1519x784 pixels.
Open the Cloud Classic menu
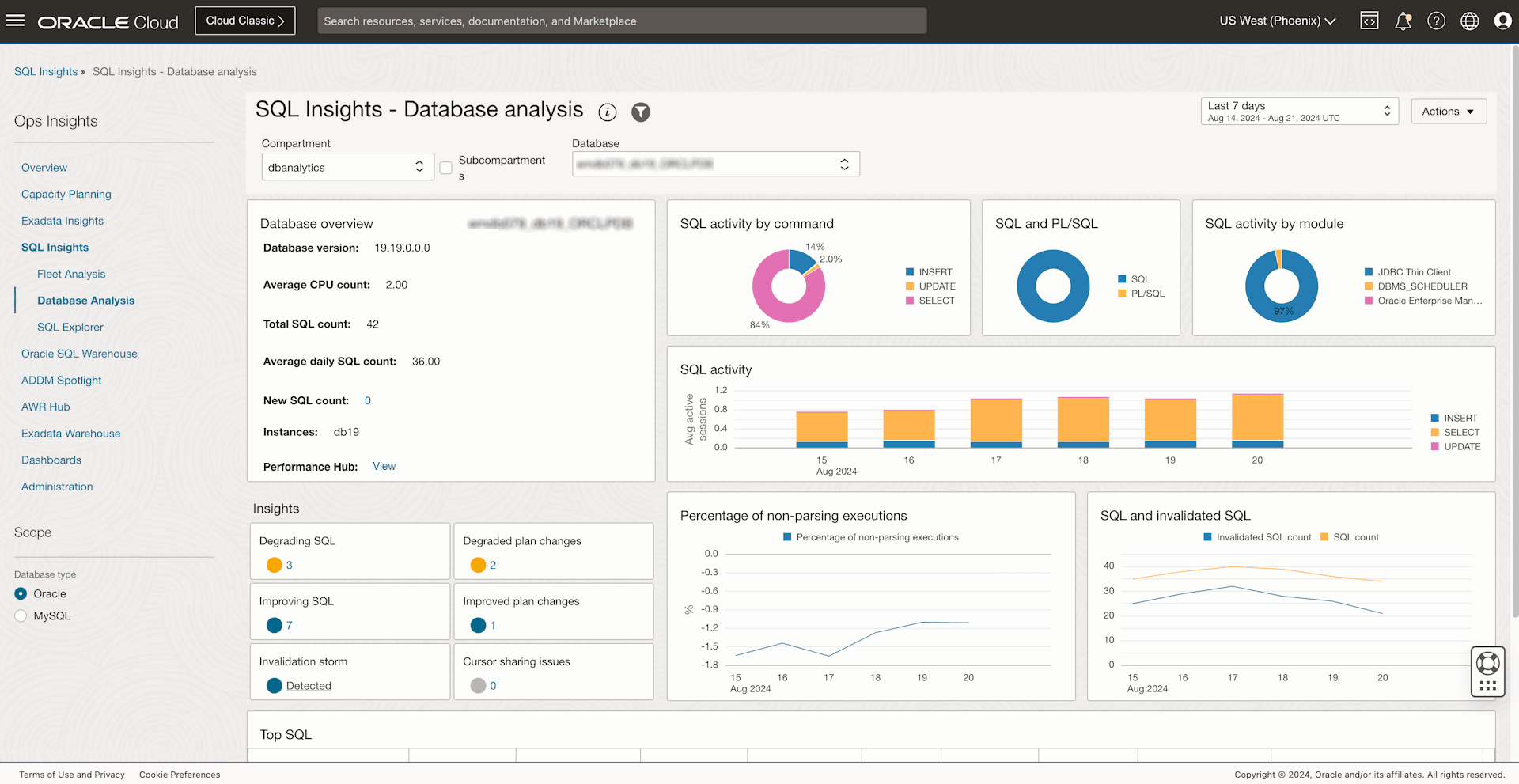click(x=244, y=20)
